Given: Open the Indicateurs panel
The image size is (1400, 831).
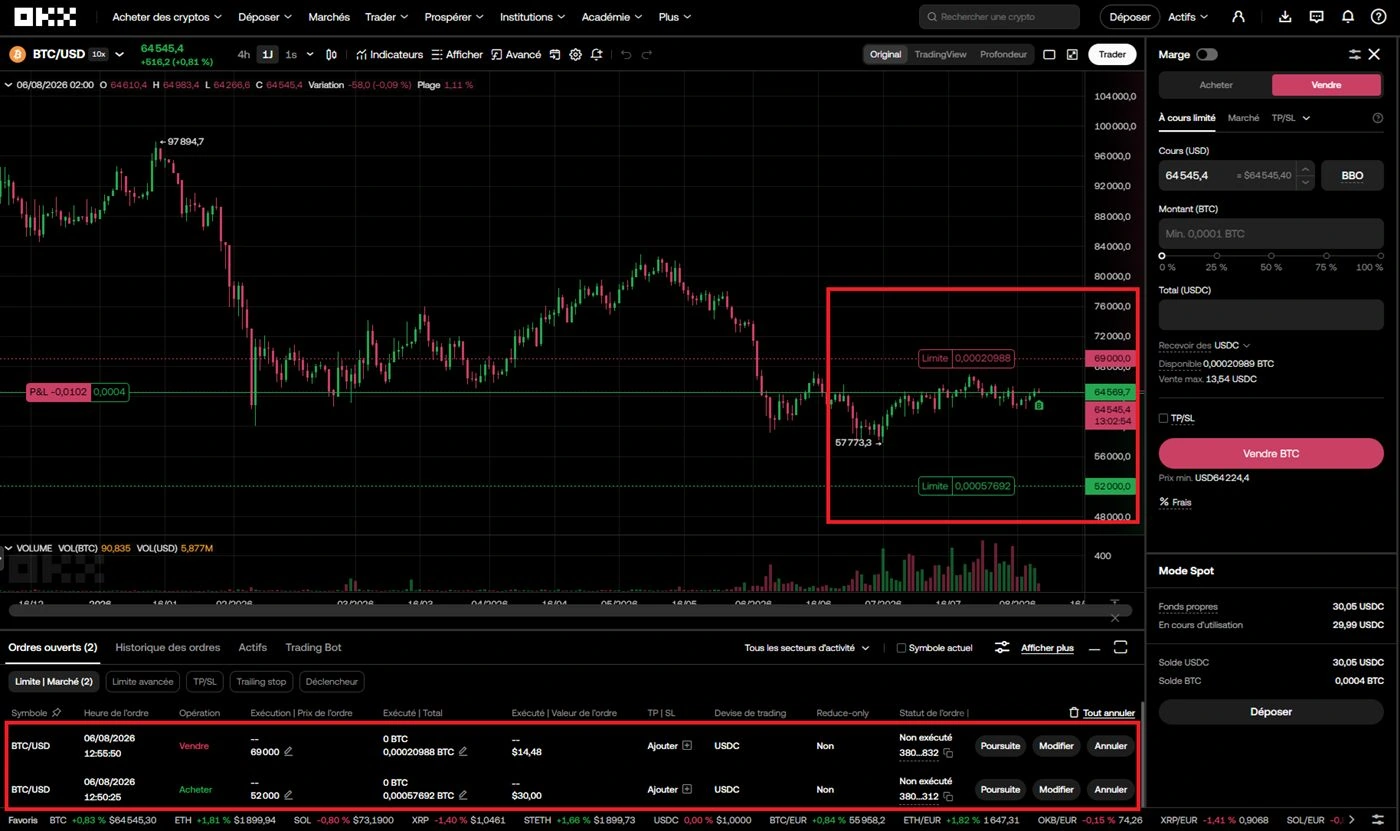Looking at the screenshot, I should (x=389, y=55).
